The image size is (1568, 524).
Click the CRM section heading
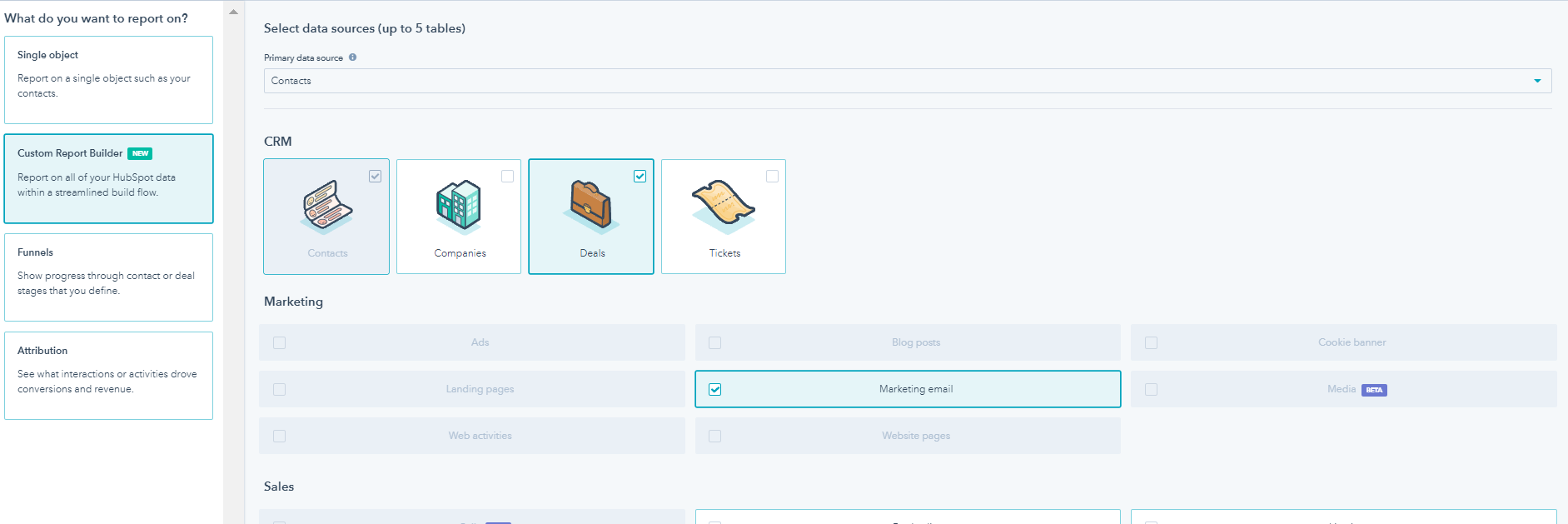(x=278, y=142)
